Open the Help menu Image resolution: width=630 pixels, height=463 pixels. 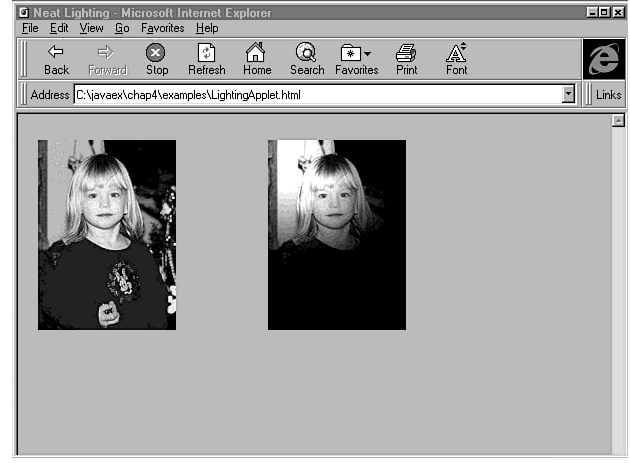pos(207,29)
